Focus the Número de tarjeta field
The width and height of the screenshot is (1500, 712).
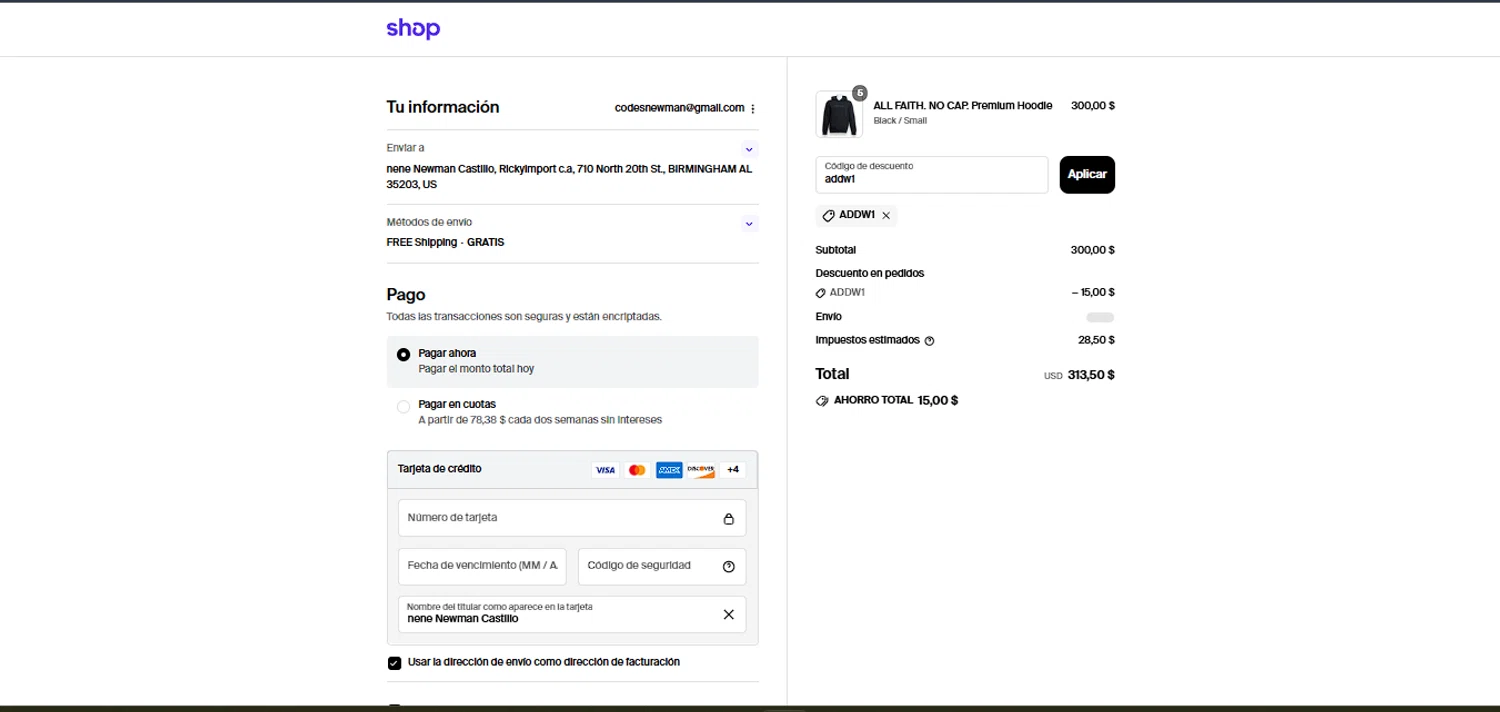click(x=572, y=518)
